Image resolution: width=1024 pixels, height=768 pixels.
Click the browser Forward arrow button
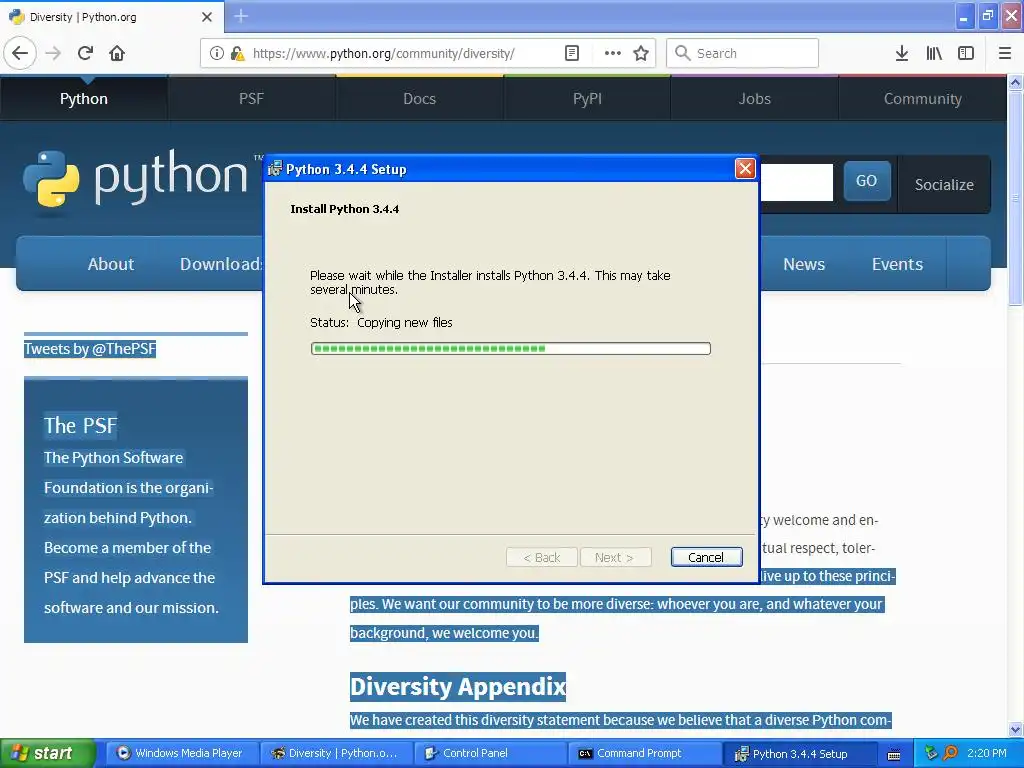point(54,53)
